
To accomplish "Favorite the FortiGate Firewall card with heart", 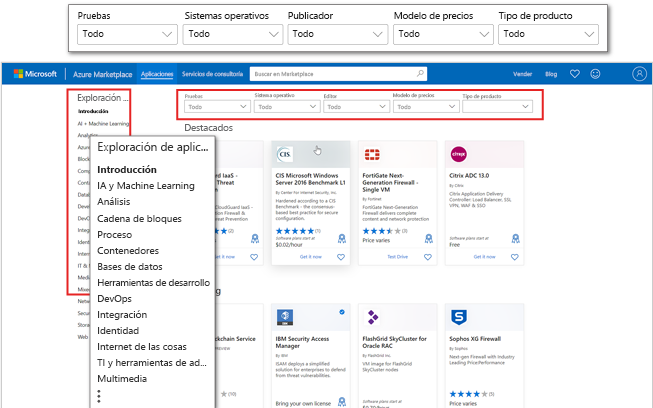I will point(428,257).
